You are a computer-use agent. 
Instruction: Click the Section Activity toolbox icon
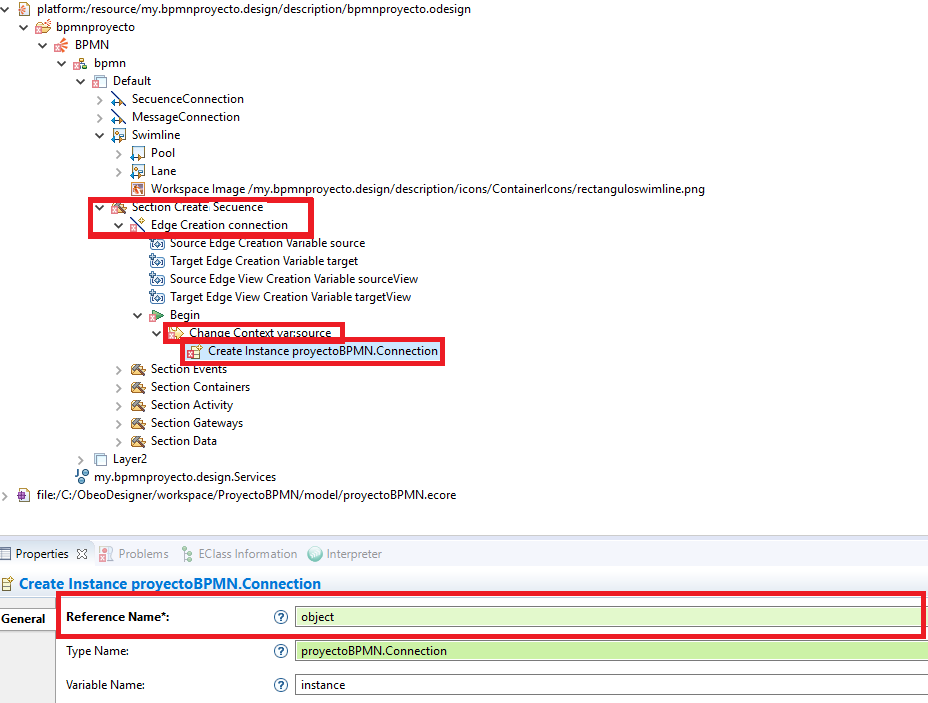pos(138,405)
